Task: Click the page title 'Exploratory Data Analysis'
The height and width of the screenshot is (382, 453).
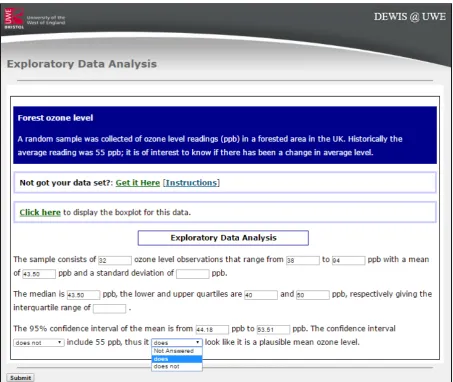Action: pos(82,64)
